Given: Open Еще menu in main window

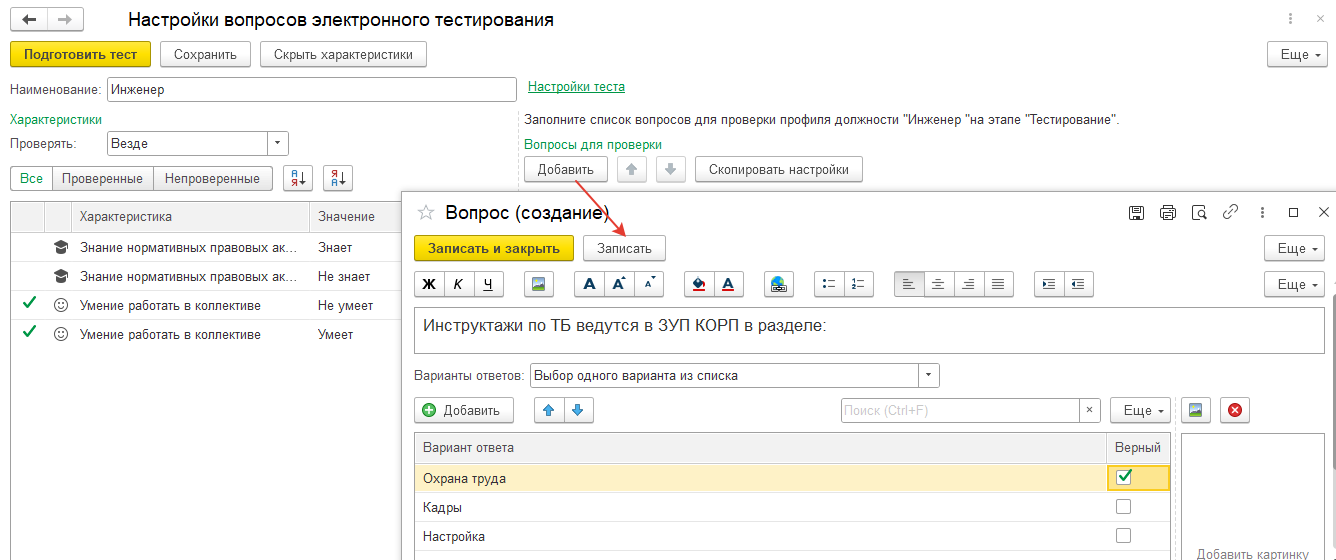Looking at the screenshot, I should click(x=1296, y=54).
